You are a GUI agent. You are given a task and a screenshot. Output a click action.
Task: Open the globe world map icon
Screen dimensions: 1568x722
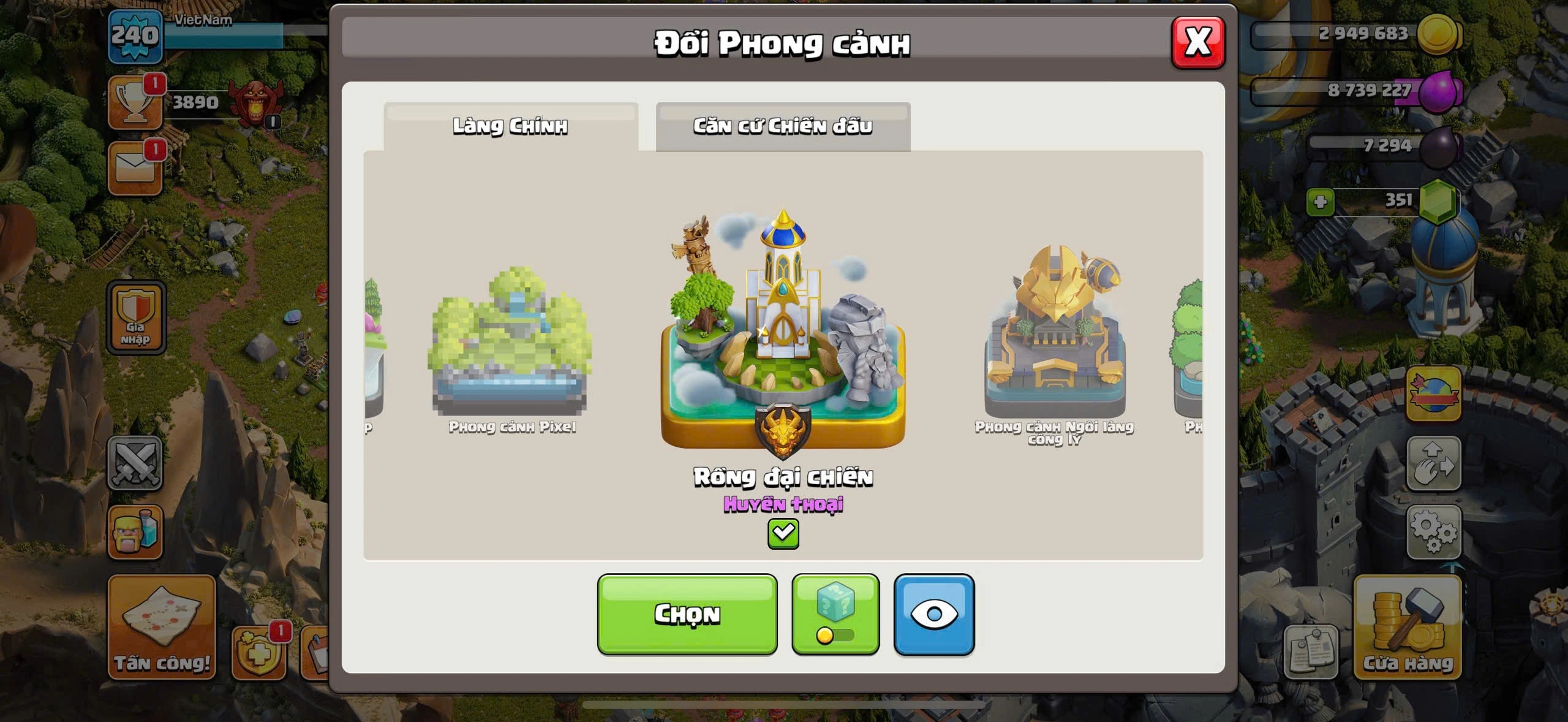1433,394
